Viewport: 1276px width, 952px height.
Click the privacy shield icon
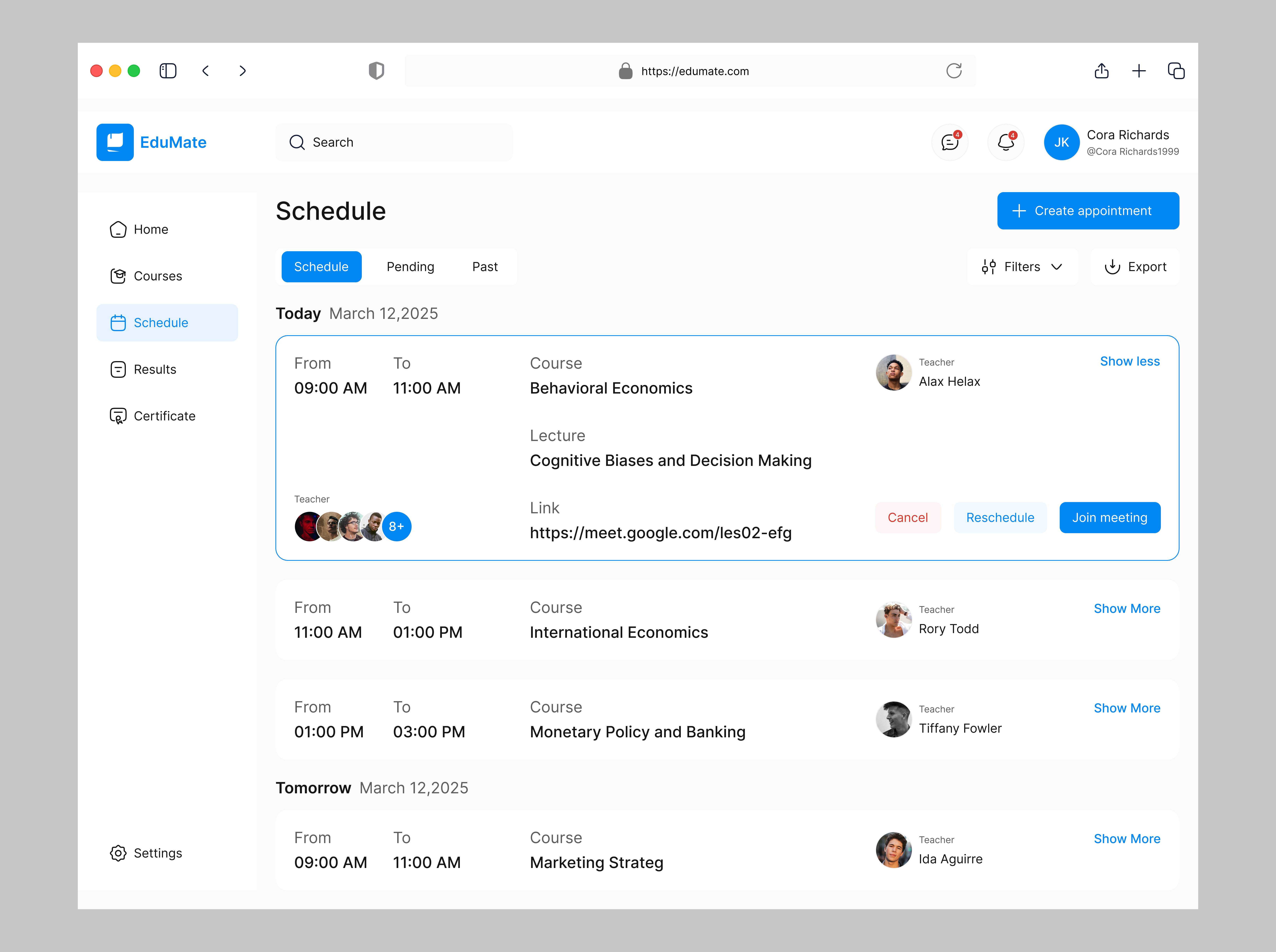pos(376,71)
